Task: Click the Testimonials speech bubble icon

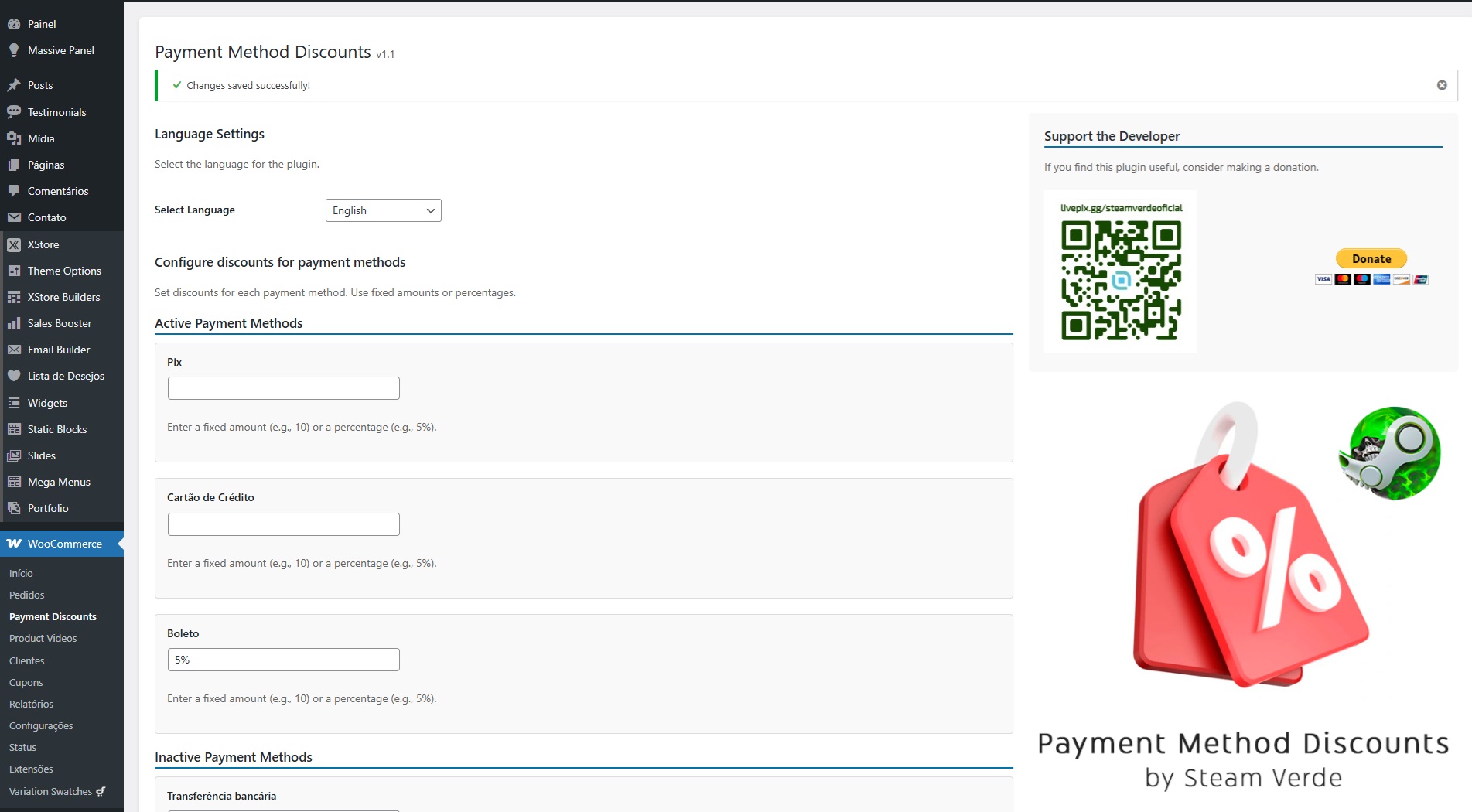Action: (x=14, y=112)
